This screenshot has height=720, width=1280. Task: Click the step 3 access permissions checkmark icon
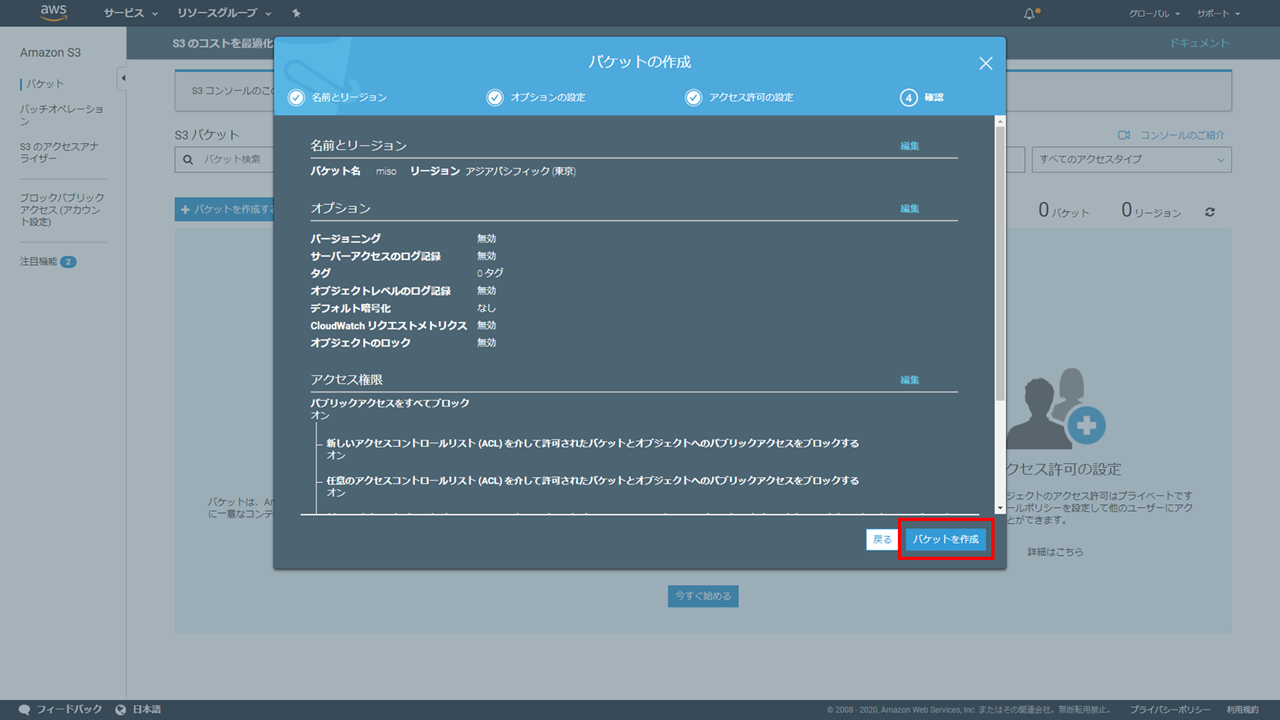tap(693, 98)
